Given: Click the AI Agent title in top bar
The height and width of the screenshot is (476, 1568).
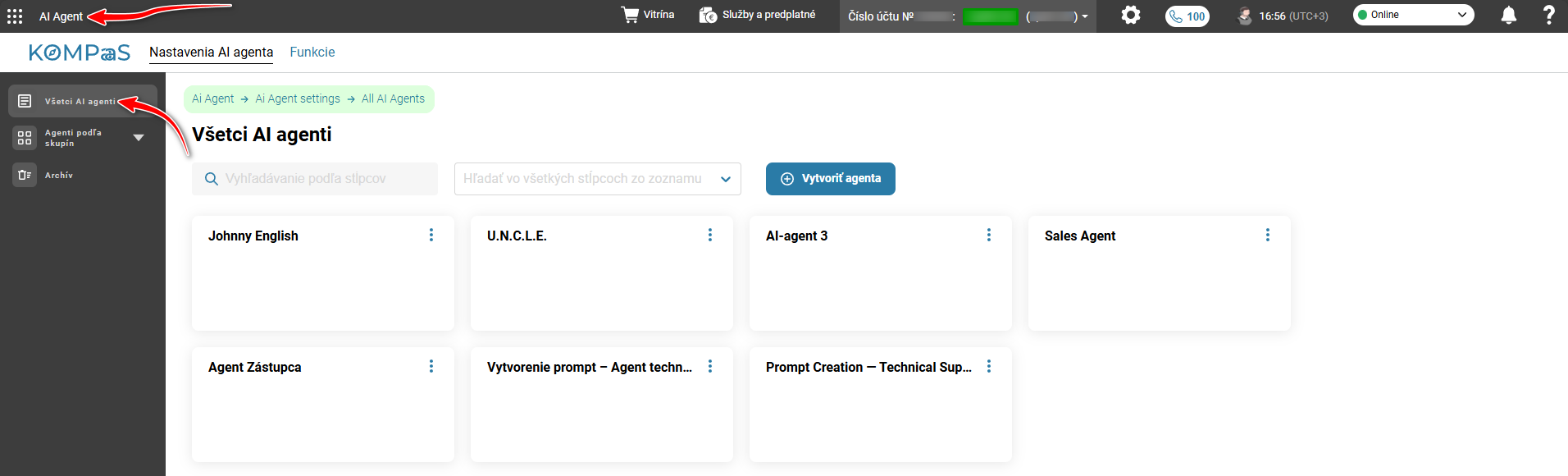Looking at the screenshot, I should tap(61, 16).
